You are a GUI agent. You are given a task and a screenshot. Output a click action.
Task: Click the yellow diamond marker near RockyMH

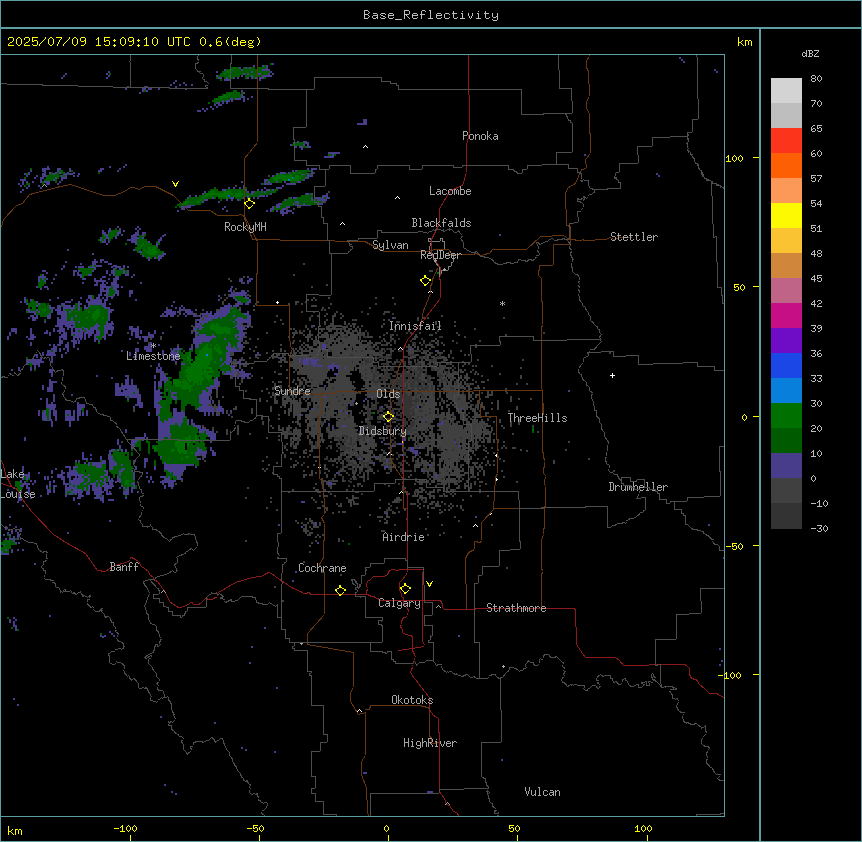click(x=249, y=204)
